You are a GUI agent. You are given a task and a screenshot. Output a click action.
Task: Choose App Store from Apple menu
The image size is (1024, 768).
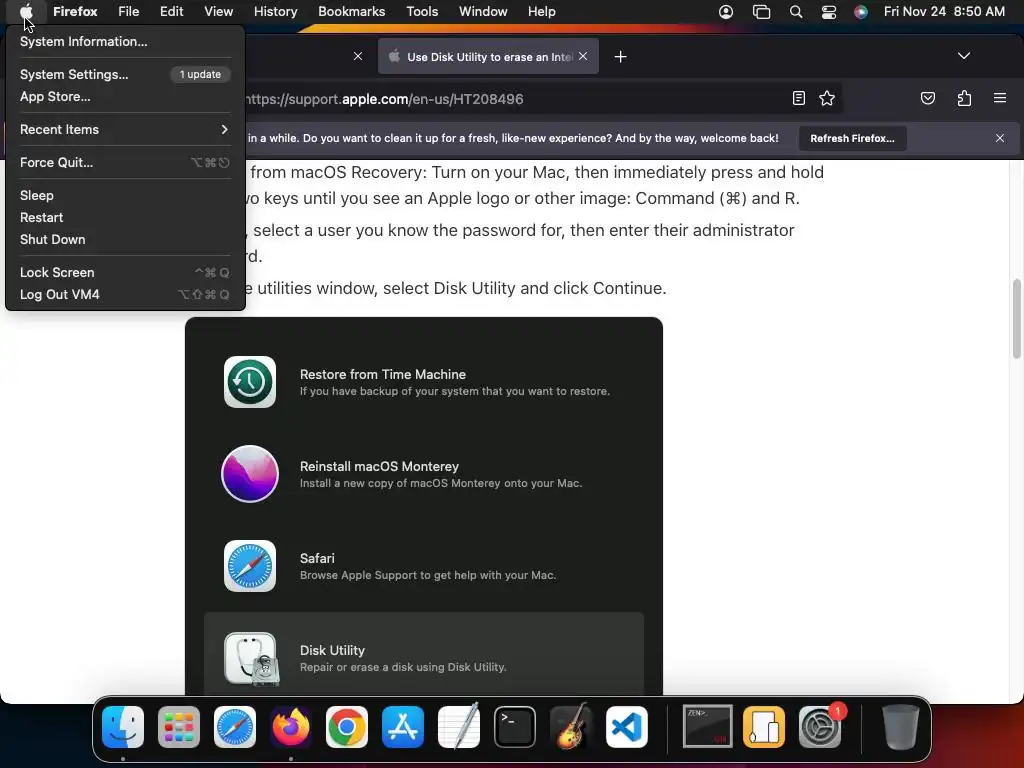click(x=125, y=97)
